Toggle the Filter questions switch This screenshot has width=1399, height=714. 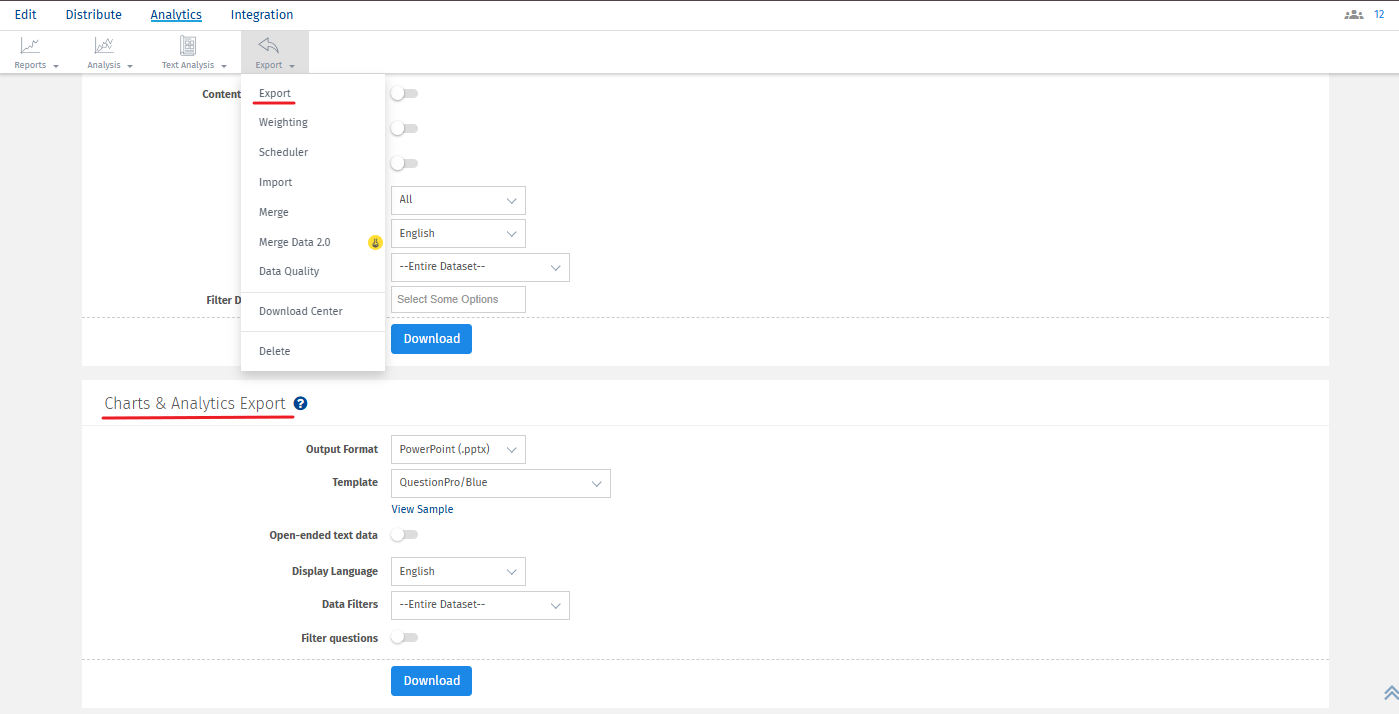pos(404,637)
